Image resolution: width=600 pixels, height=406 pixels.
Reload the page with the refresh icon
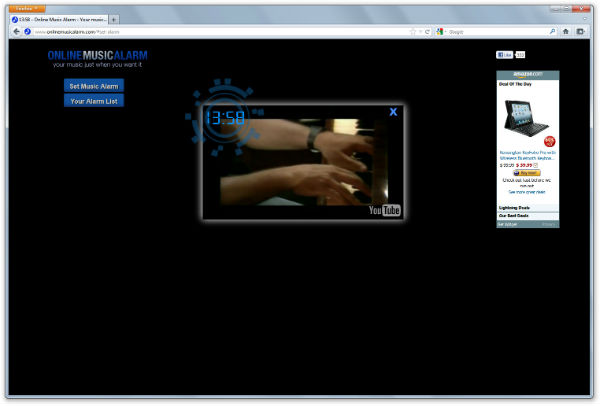(427, 32)
